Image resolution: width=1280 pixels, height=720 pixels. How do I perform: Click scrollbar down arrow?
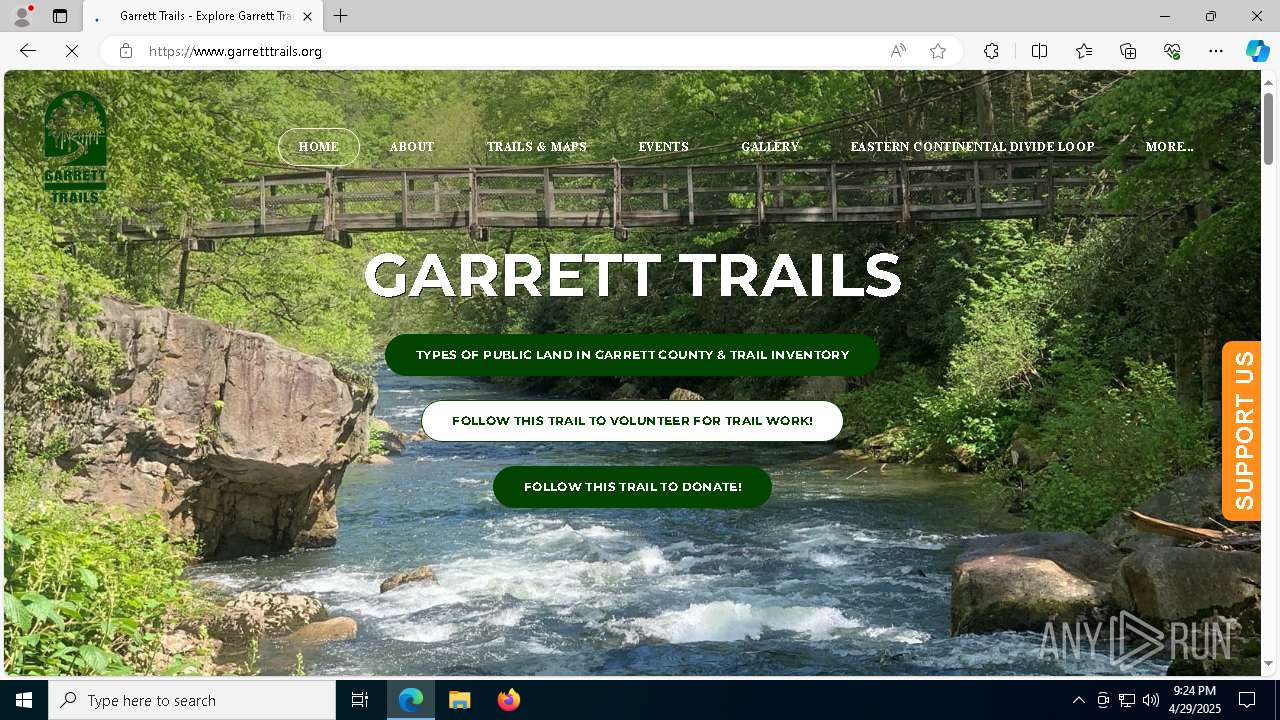1268,664
